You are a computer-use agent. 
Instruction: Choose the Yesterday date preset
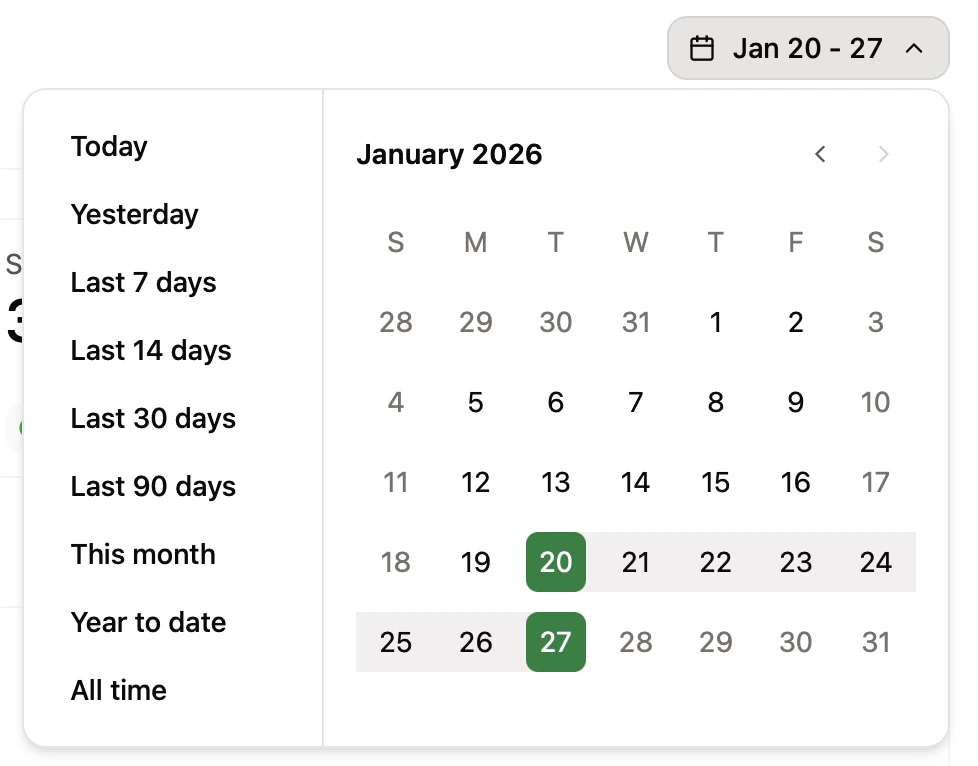[x=134, y=214]
